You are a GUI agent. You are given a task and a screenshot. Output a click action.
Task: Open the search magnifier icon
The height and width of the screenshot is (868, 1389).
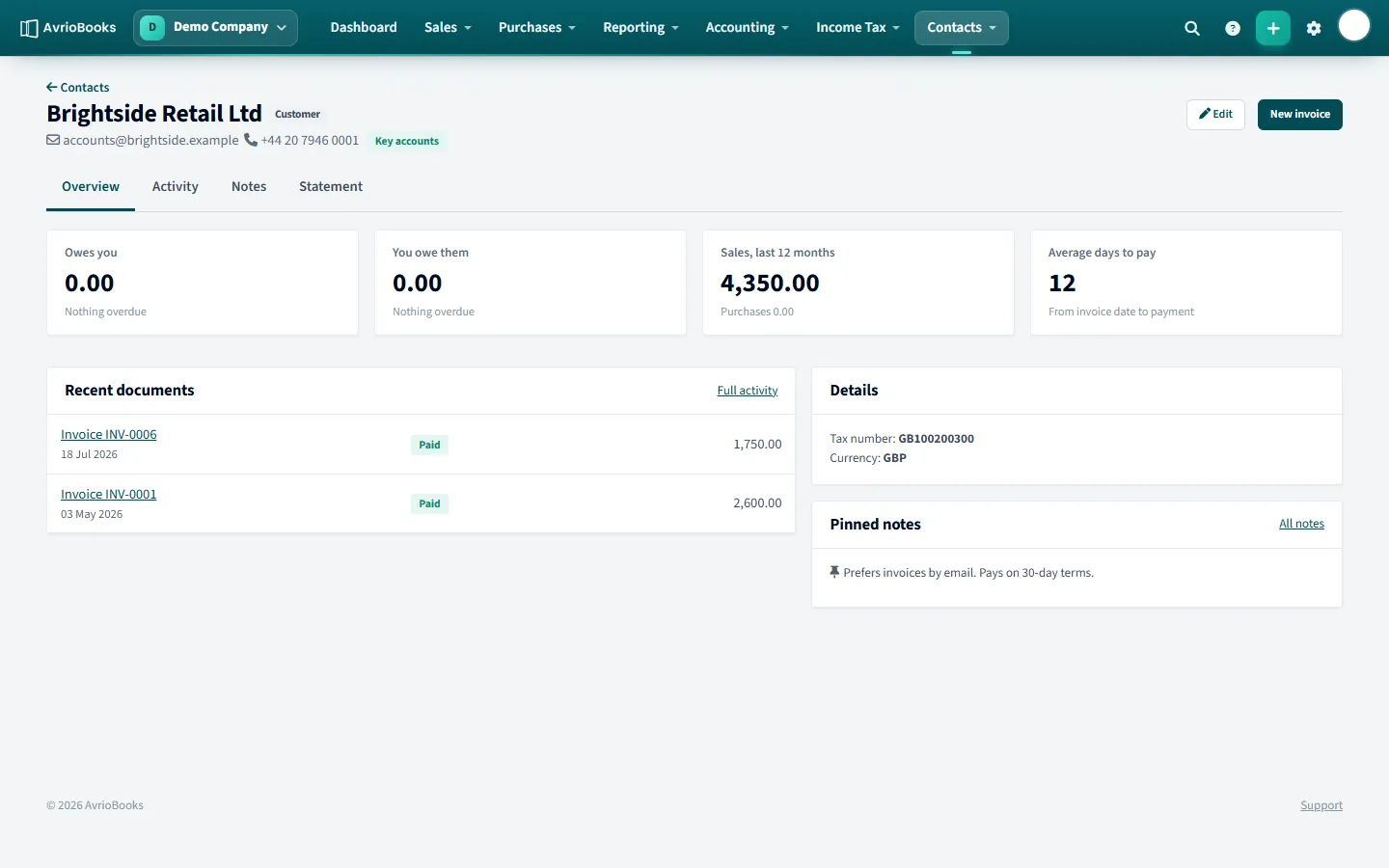pos(1192,28)
